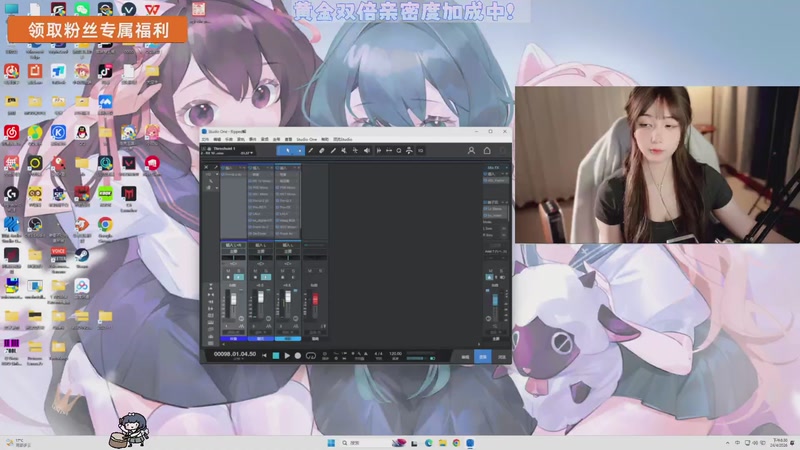Select the Paint pencil tool in toolbar
The width and height of the screenshot is (800, 450).
pyautogui.click(x=311, y=151)
